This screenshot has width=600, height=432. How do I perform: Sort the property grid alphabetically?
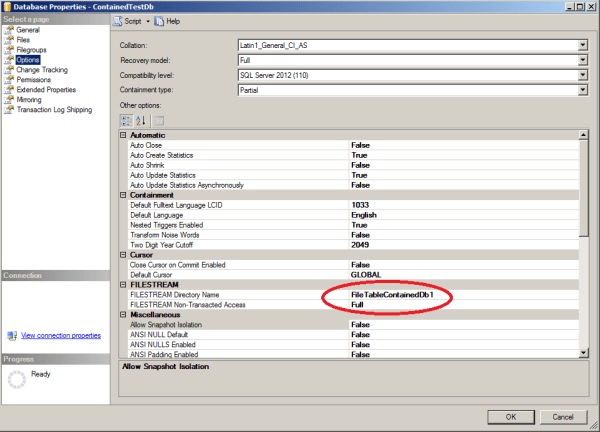141,121
